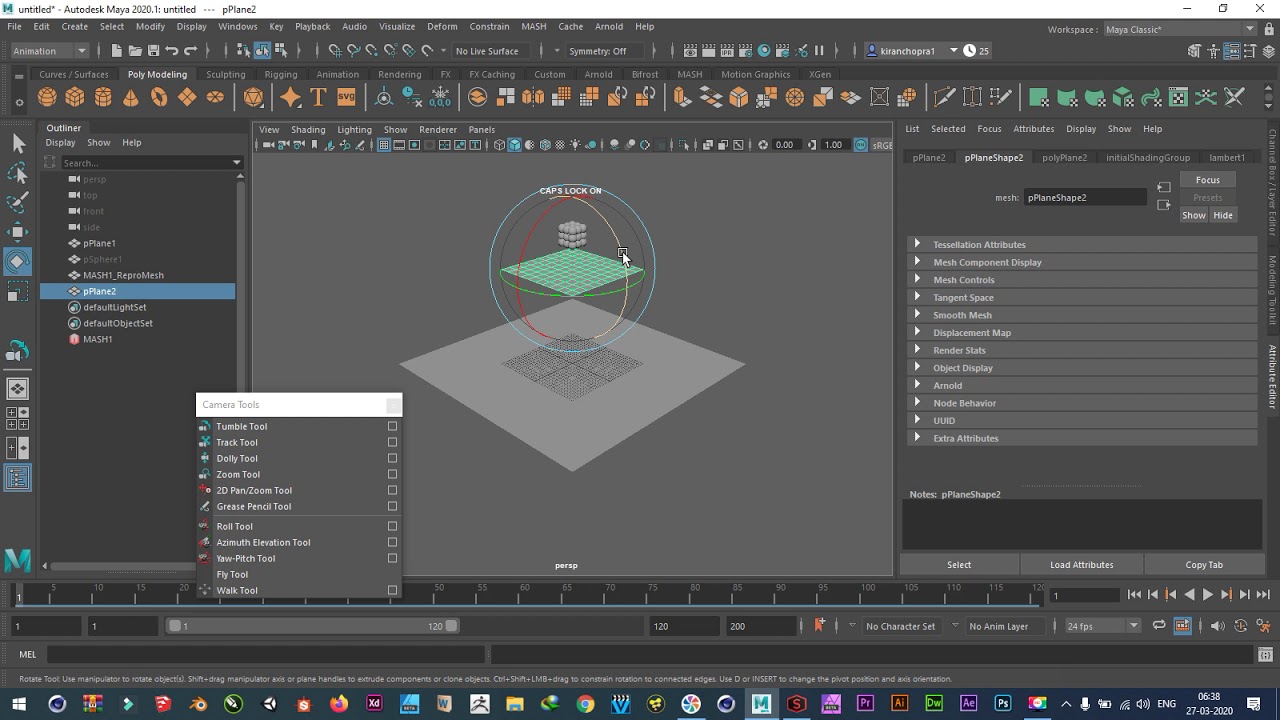Open Roll Tool options box
Screen dimensions: 1280x720
click(x=392, y=526)
